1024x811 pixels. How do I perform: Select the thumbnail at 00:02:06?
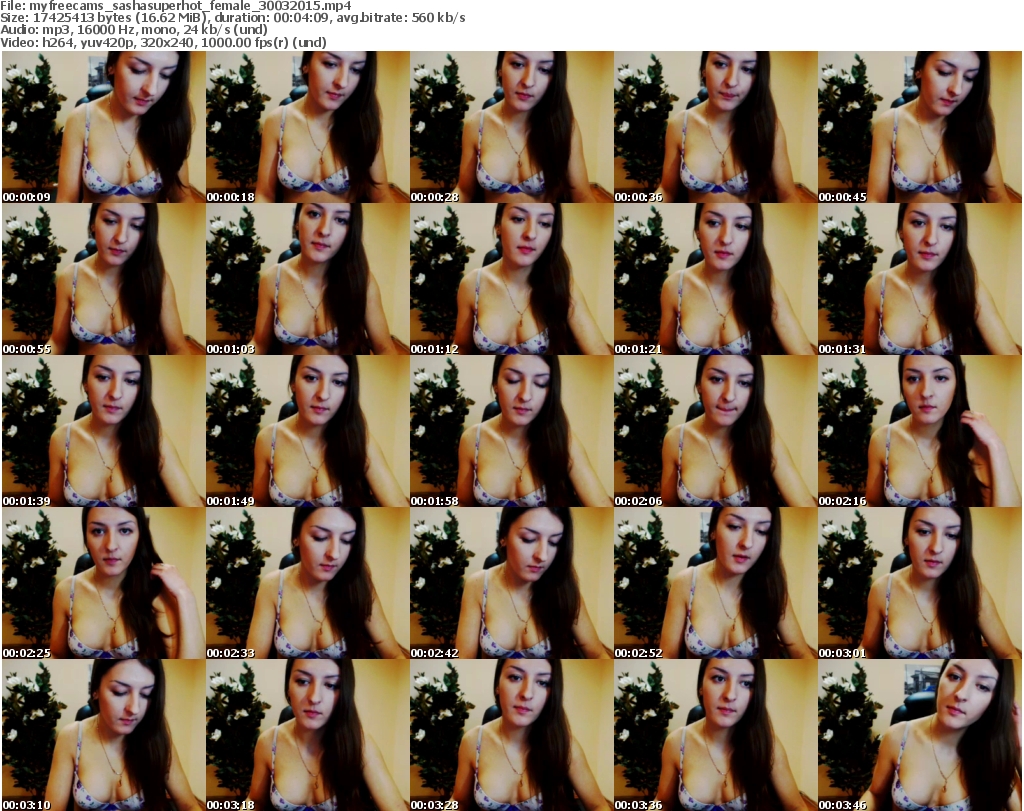(x=716, y=432)
